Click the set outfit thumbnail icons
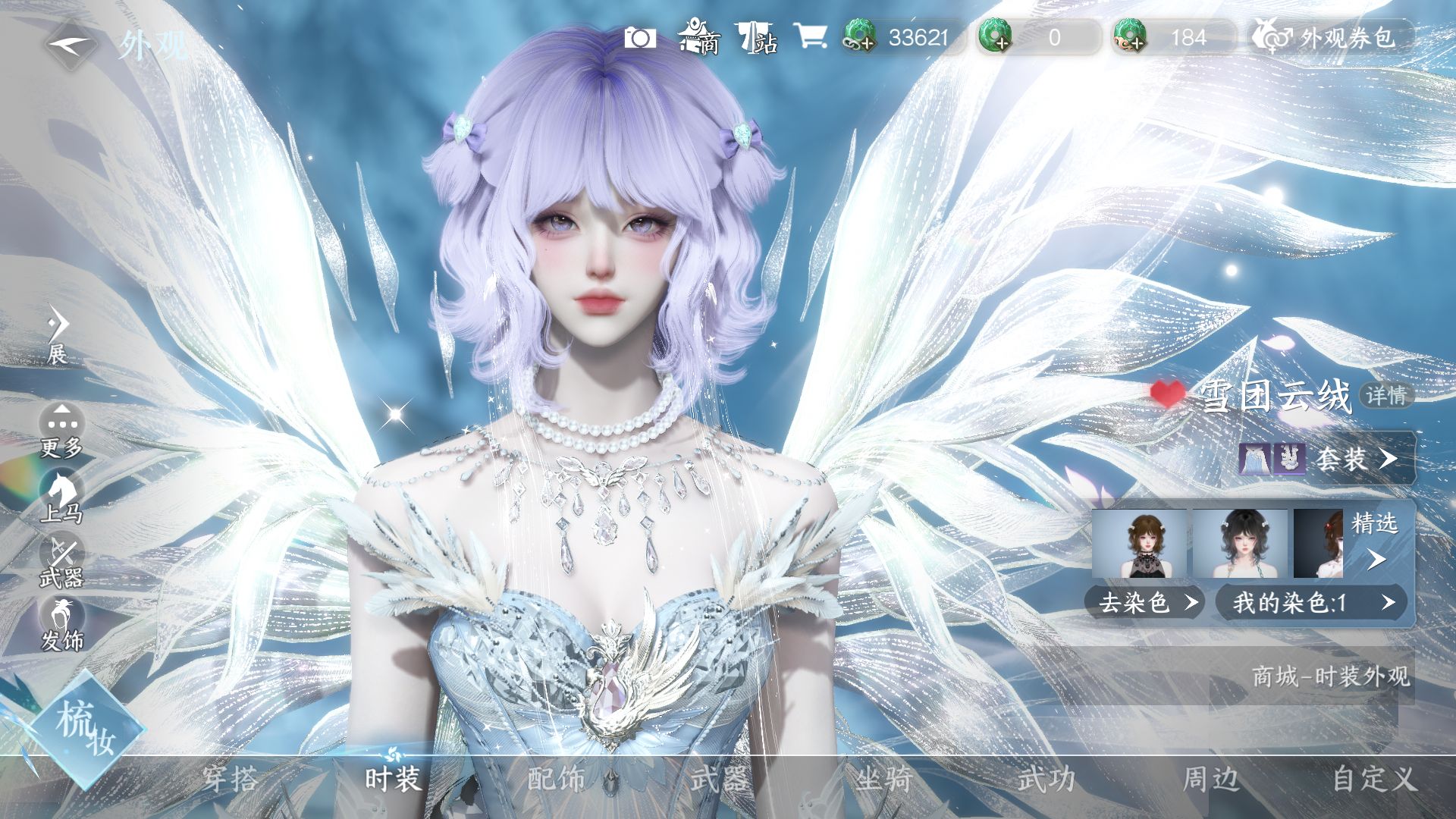Screen dimensions: 1456x819 point(1272,459)
